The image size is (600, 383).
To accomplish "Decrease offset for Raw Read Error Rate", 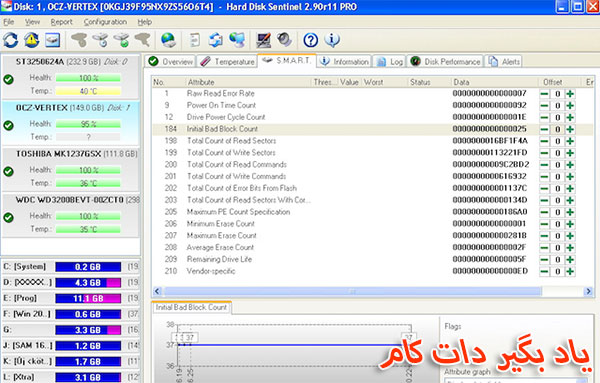I will pyautogui.click(x=545, y=94).
